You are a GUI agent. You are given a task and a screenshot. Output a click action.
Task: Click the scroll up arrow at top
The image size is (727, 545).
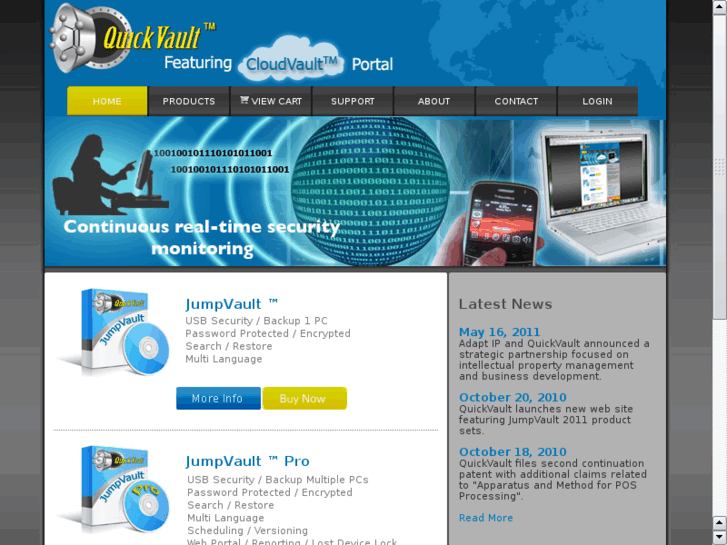pyautogui.click(x=720, y=7)
